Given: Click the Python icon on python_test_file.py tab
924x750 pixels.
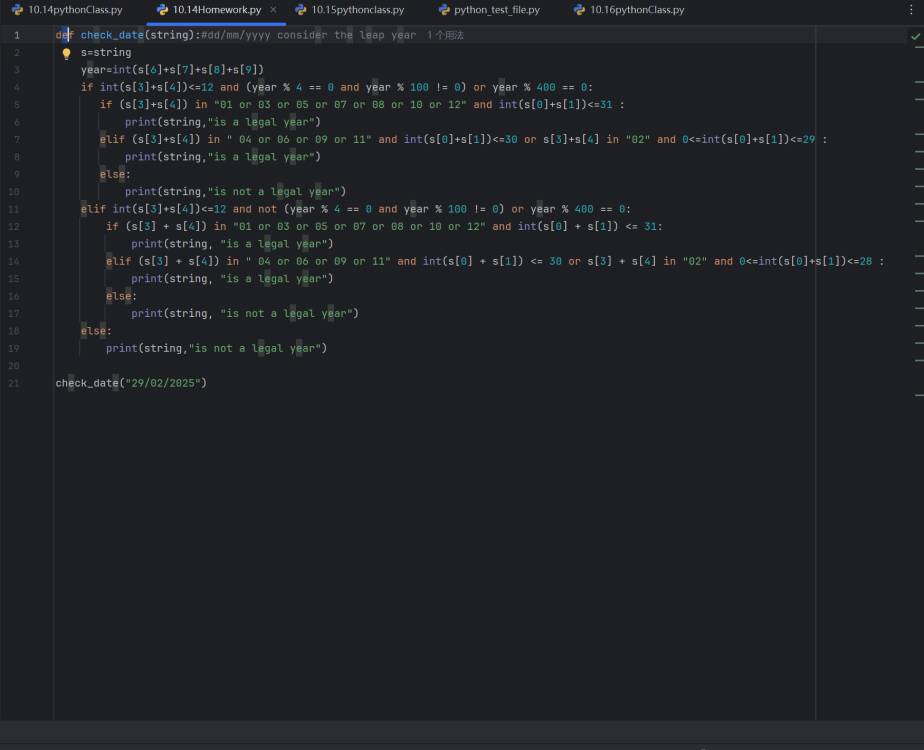Looking at the screenshot, I should [x=444, y=10].
